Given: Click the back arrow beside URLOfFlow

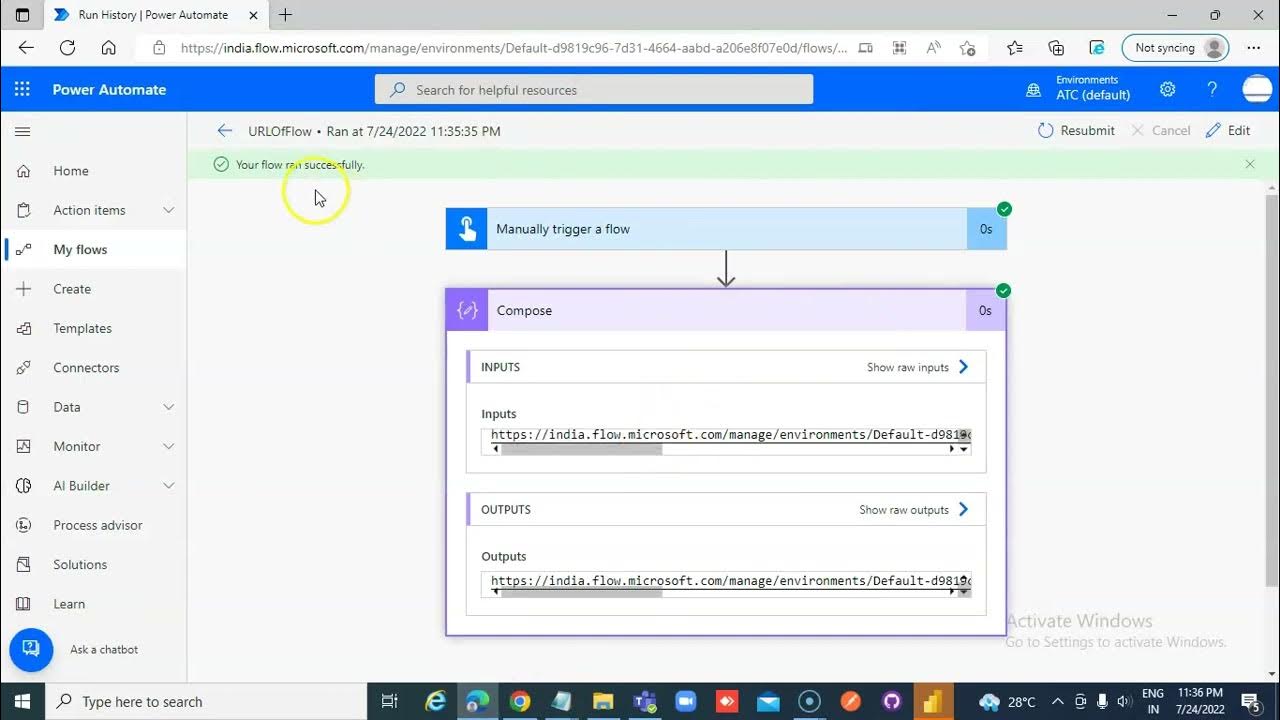Looking at the screenshot, I should [x=225, y=131].
